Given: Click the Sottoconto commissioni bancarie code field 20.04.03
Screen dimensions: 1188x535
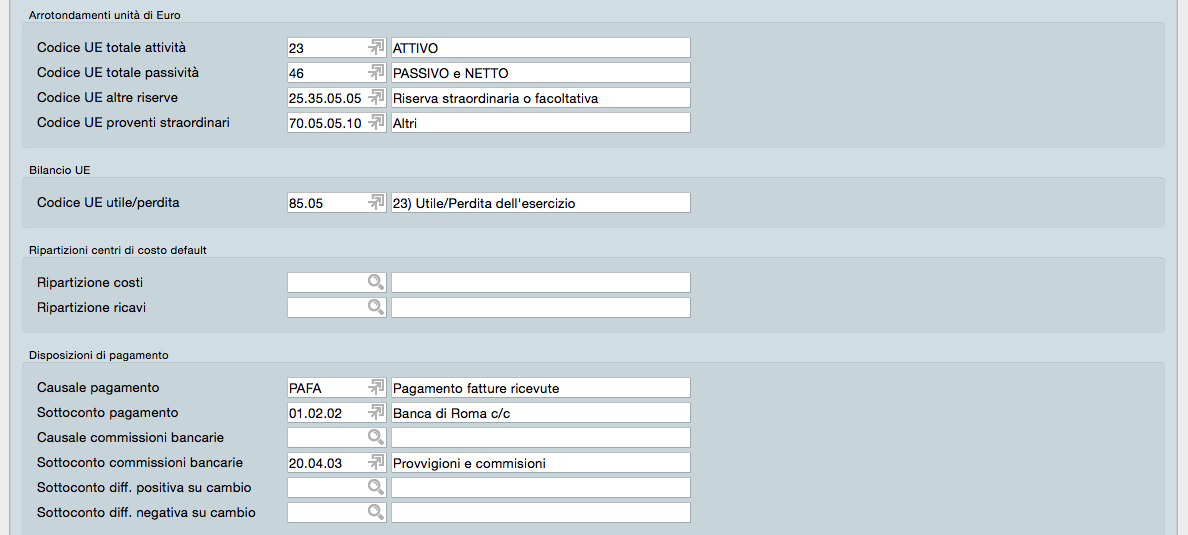Looking at the screenshot, I should coord(325,463).
